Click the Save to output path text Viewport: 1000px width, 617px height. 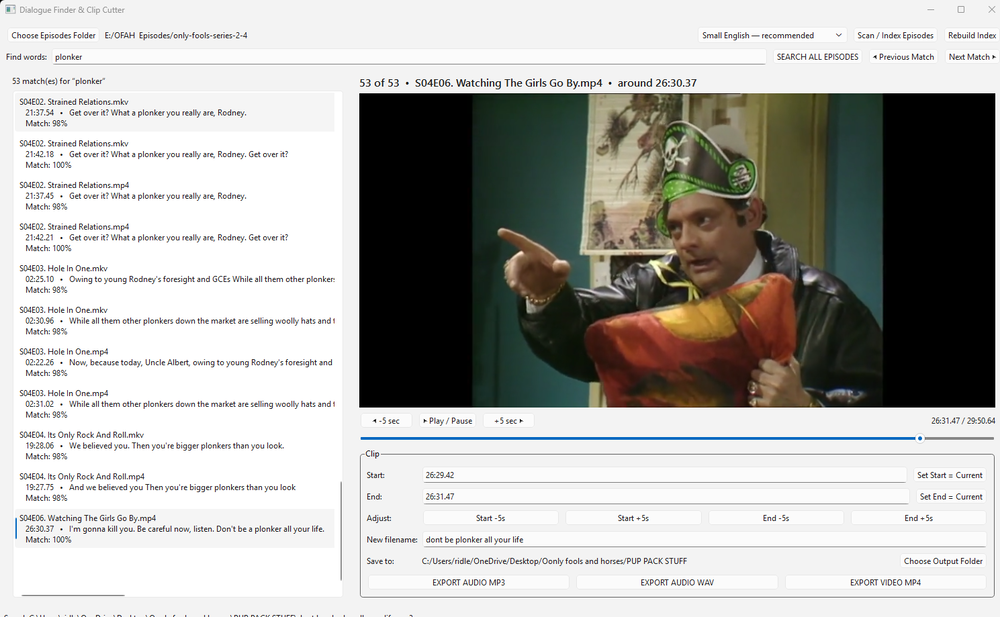[x=554, y=561]
